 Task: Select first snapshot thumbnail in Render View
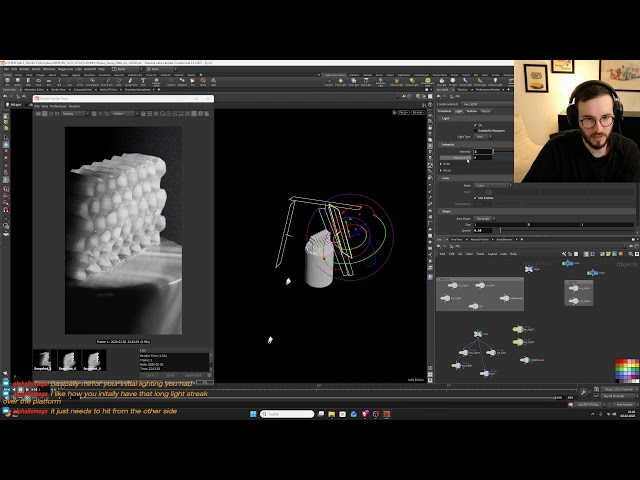(x=43, y=360)
